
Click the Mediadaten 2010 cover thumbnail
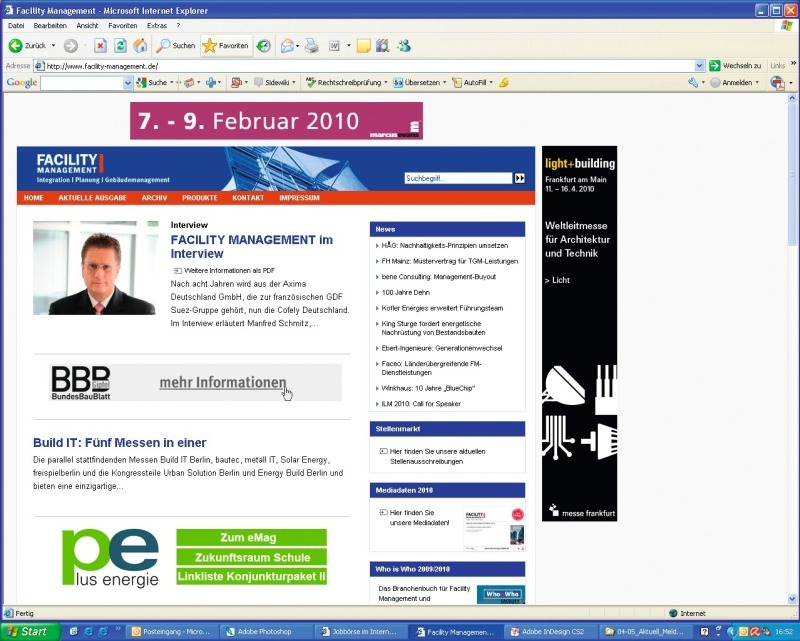[x=494, y=529]
